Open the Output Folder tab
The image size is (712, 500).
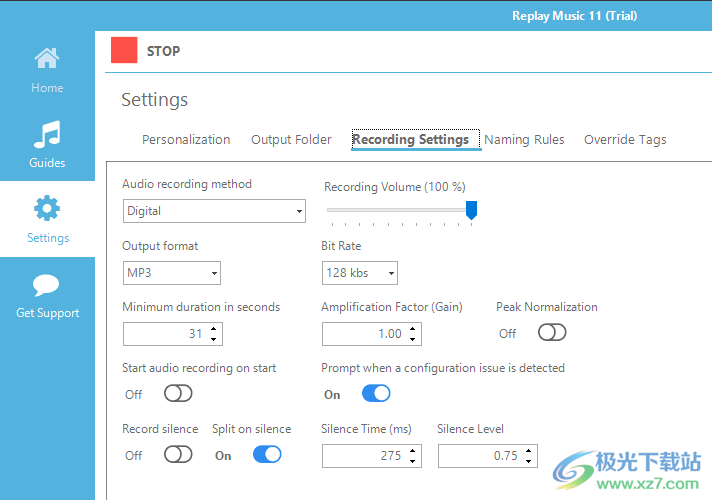click(x=292, y=139)
